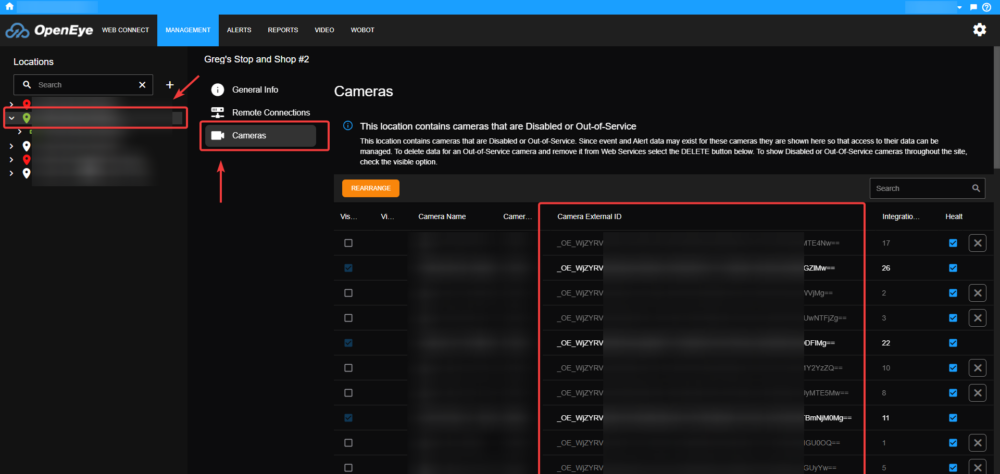1000x474 pixels.
Task: Add a new location with the plus icon
Action: click(x=170, y=84)
